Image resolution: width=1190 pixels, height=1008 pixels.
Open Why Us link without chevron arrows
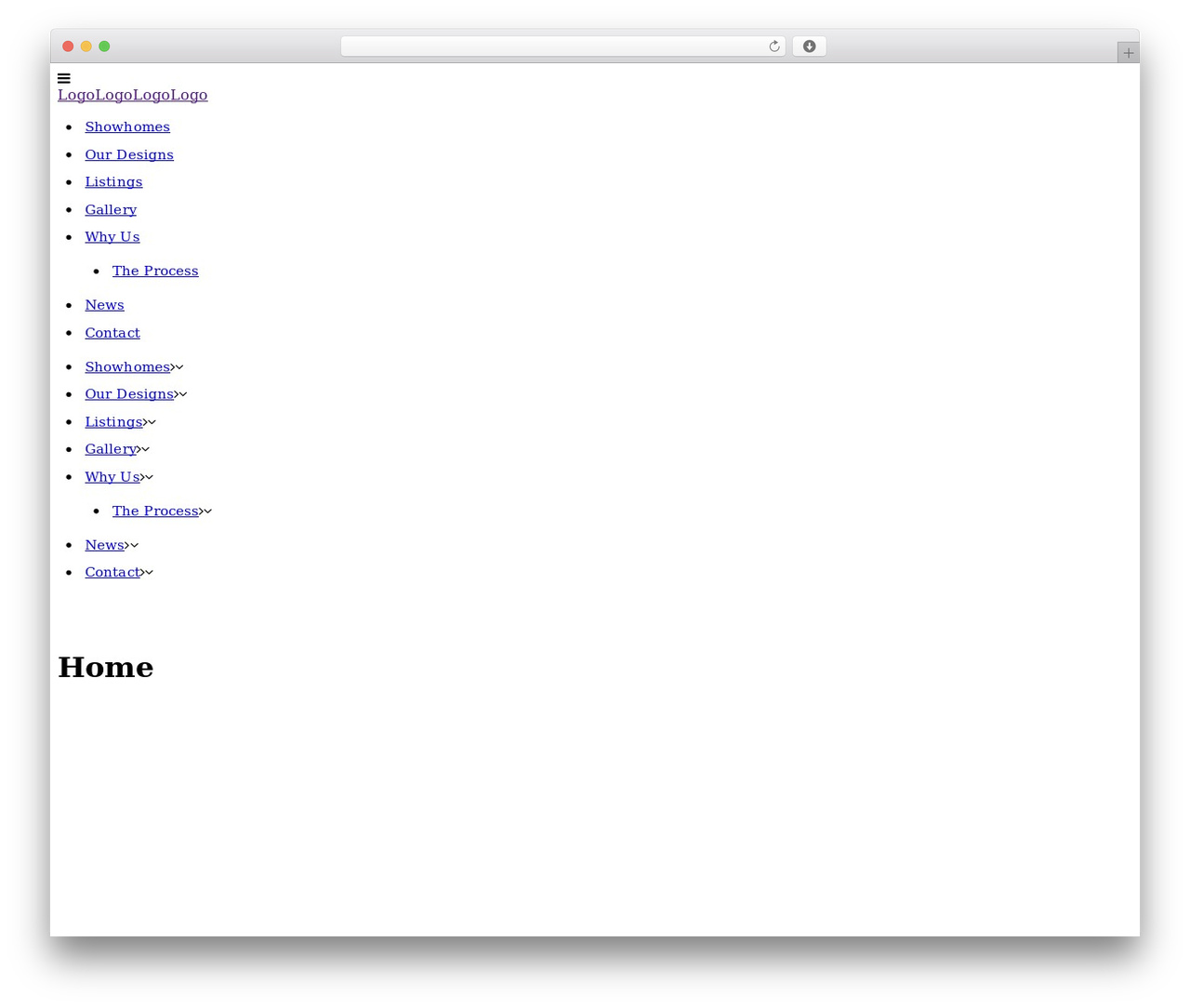pos(112,236)
